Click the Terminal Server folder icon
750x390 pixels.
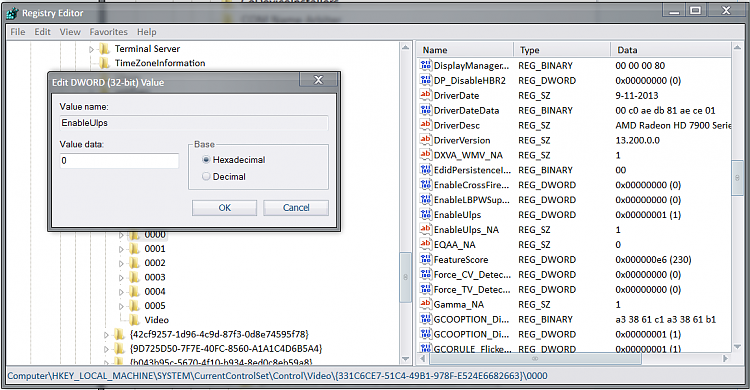(x=104, y=48)
